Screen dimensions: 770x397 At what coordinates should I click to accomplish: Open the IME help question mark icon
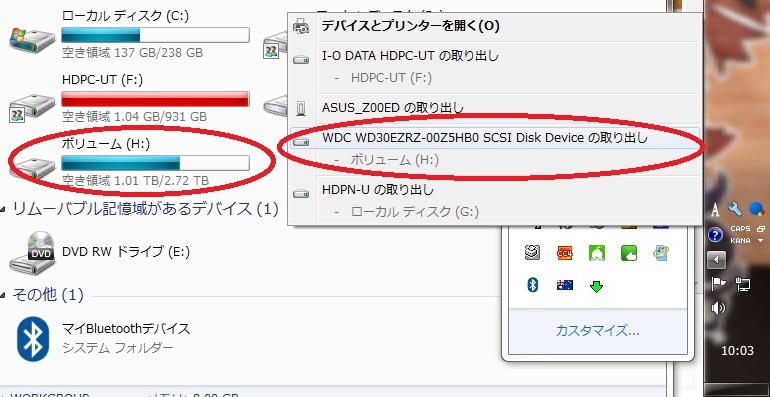[715, 235]
